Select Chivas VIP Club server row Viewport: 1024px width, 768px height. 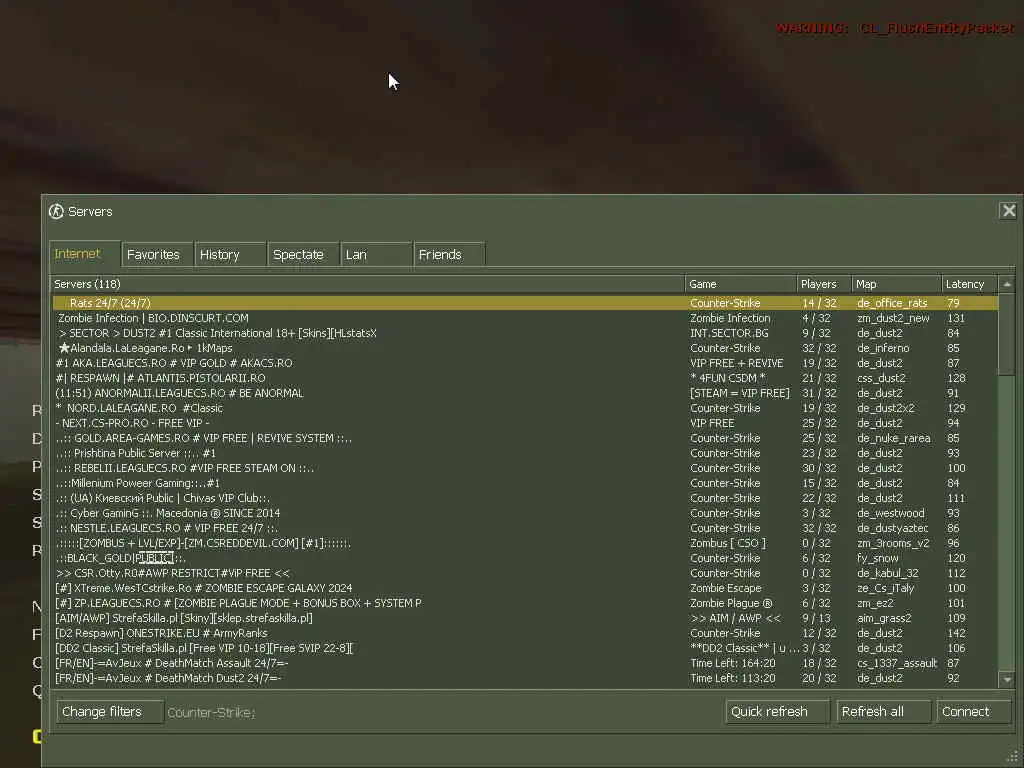click(525, 498)
